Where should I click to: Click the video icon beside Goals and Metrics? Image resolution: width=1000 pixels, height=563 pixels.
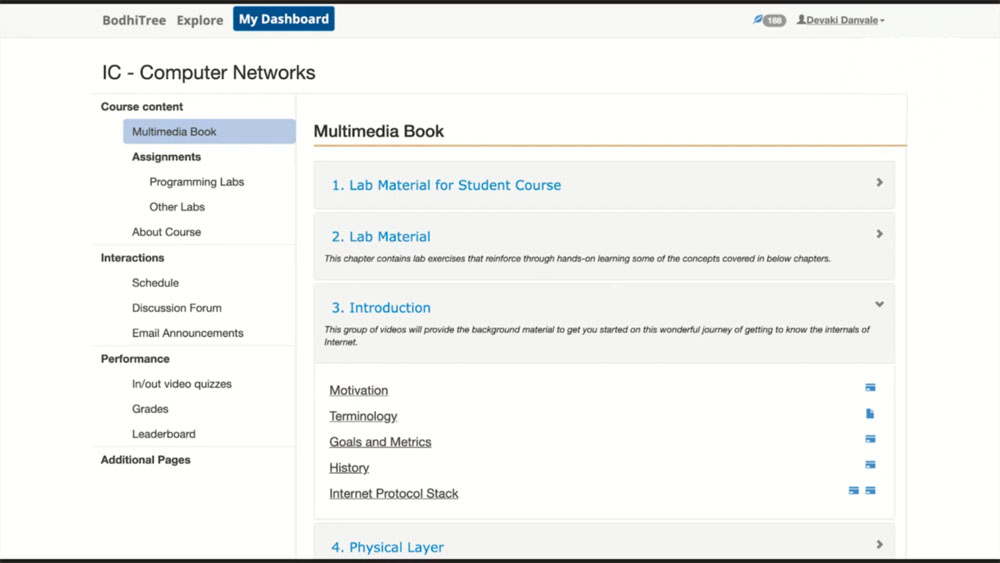(x=870, y=439)
